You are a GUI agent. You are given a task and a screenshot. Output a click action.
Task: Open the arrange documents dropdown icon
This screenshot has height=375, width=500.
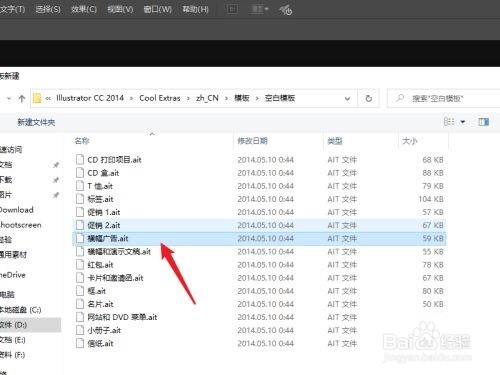[x=259, y=9]
